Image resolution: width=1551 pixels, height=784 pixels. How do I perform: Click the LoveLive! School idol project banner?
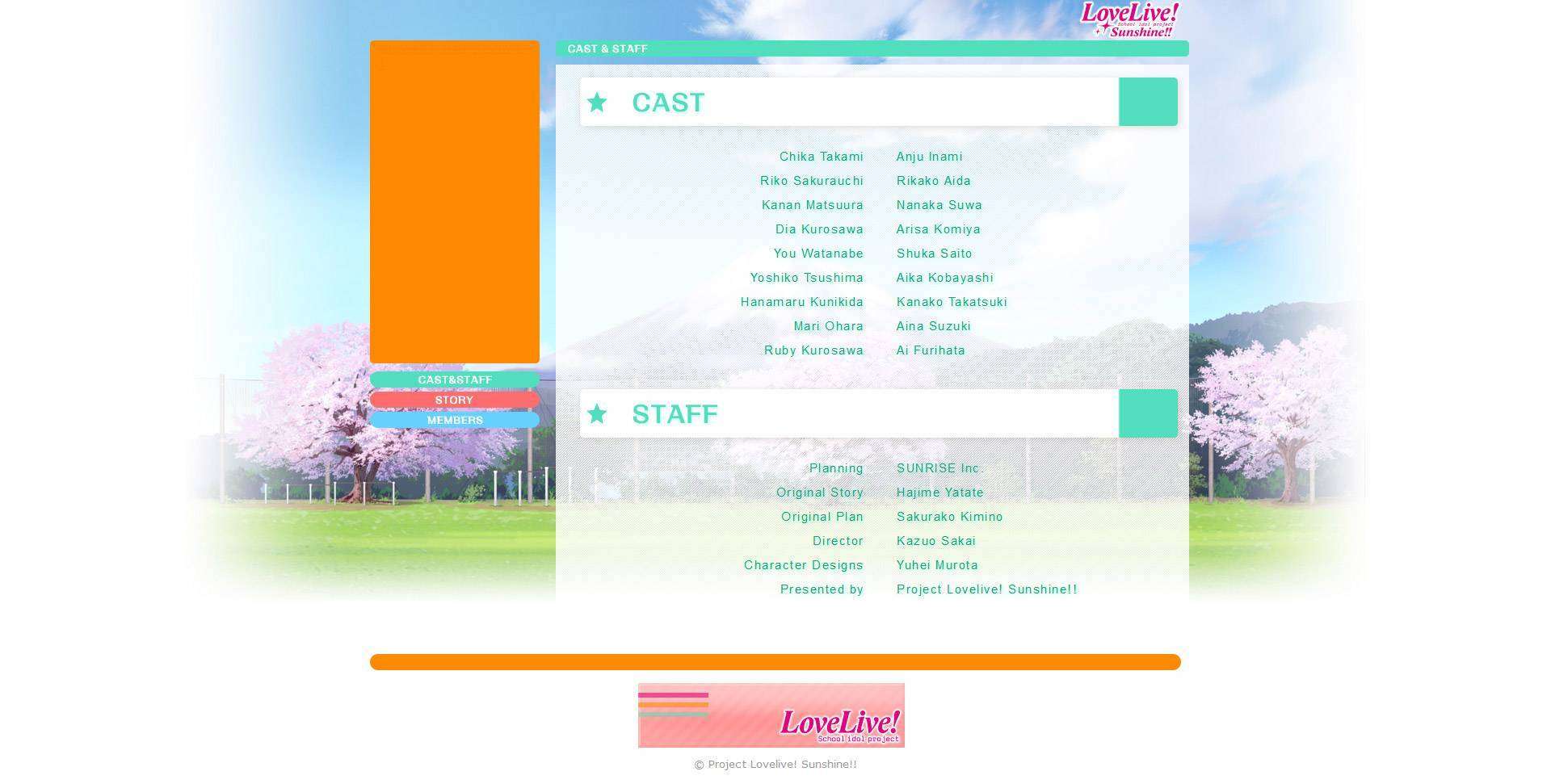pos(771,715)
